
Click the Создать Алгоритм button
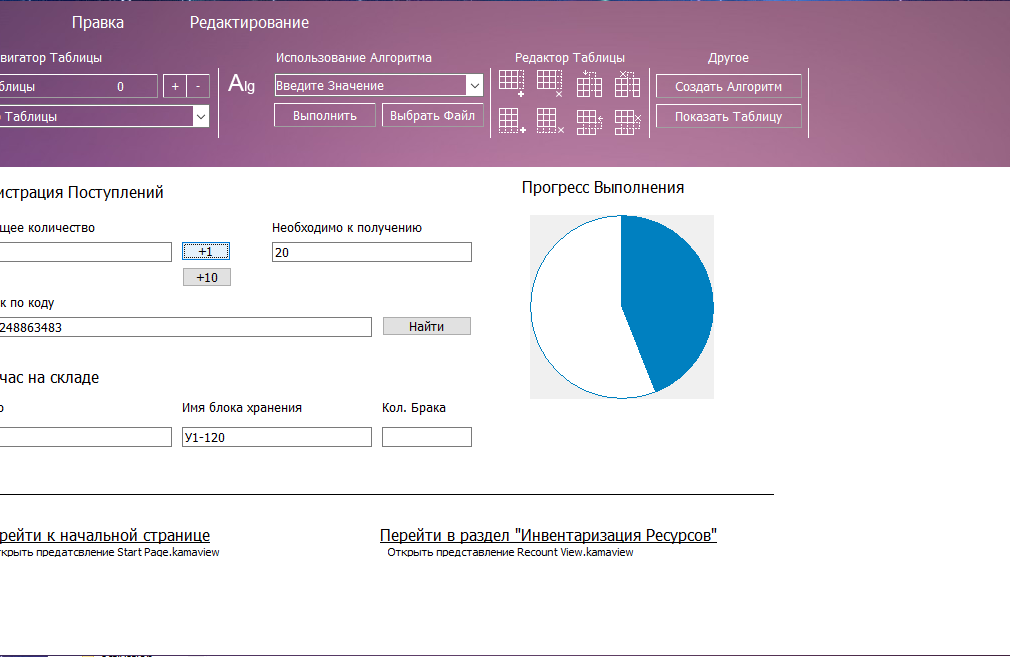tap(729, 86)
